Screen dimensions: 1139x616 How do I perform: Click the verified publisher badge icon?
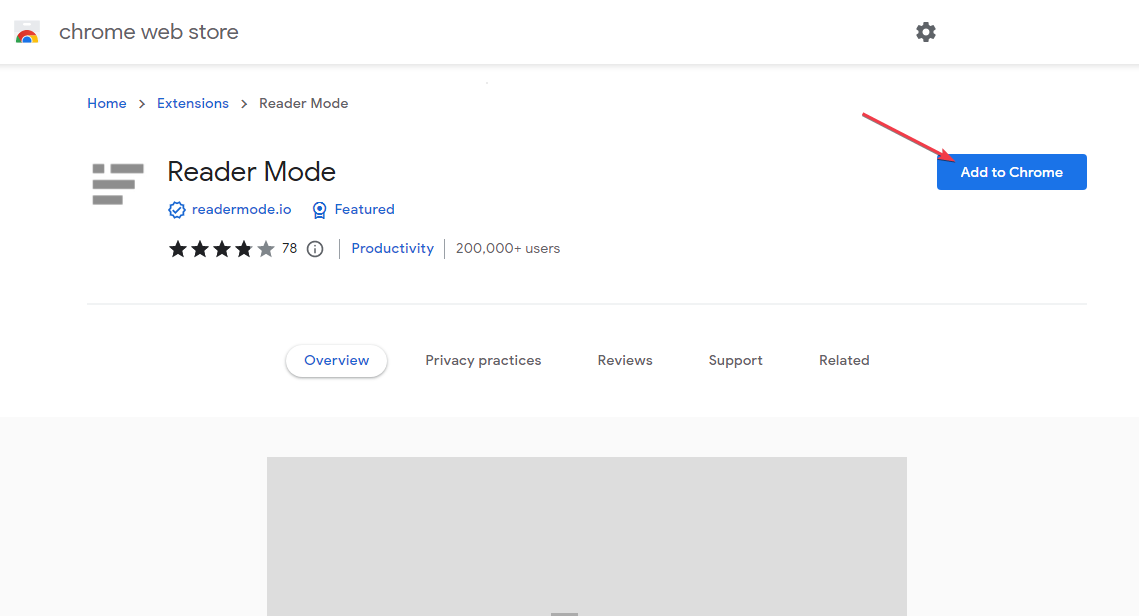pos(177,210)
